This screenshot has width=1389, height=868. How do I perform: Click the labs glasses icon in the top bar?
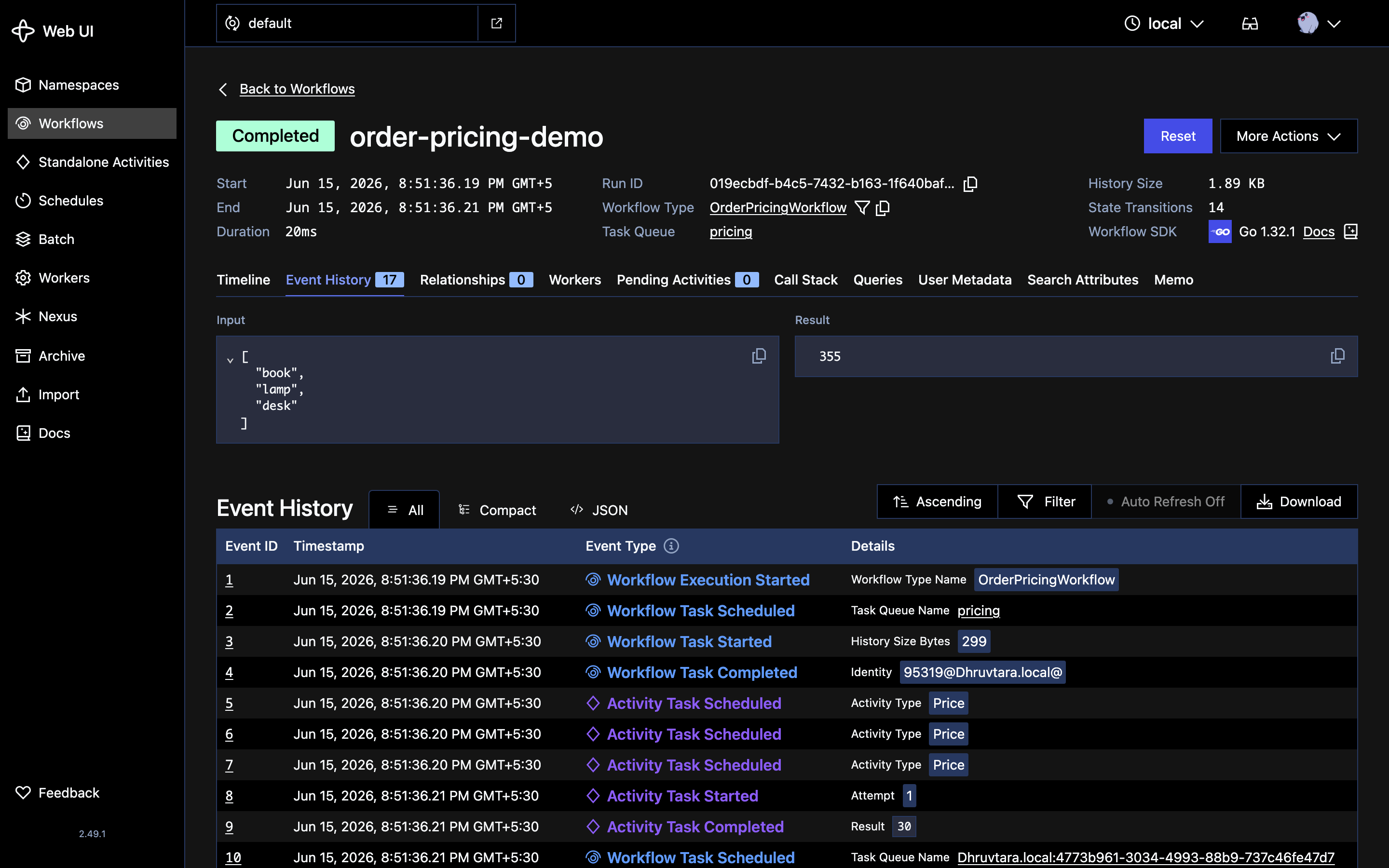coord(1250,24)
